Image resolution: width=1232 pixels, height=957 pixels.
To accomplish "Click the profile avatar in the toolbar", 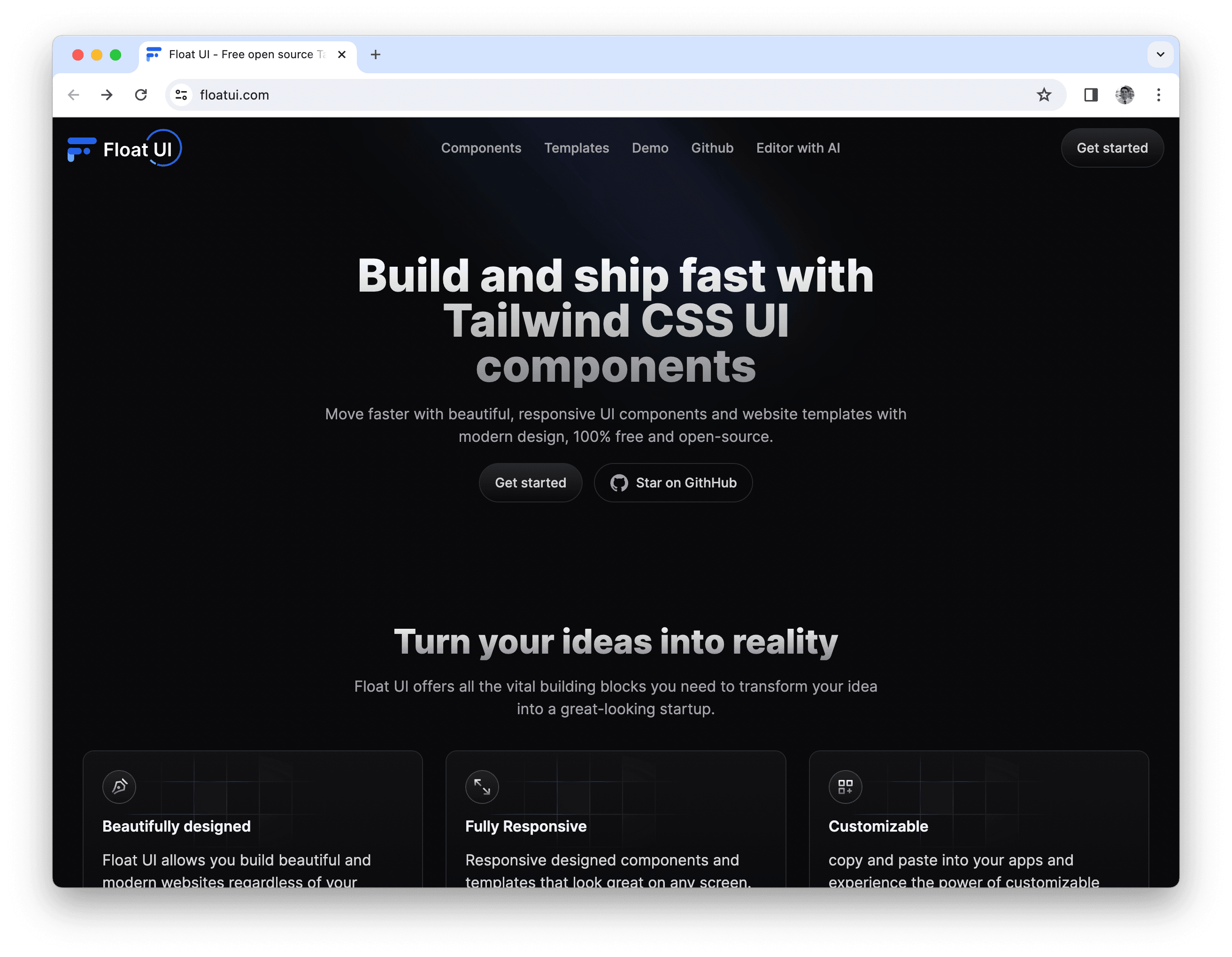I will (x=1124, y=95).
